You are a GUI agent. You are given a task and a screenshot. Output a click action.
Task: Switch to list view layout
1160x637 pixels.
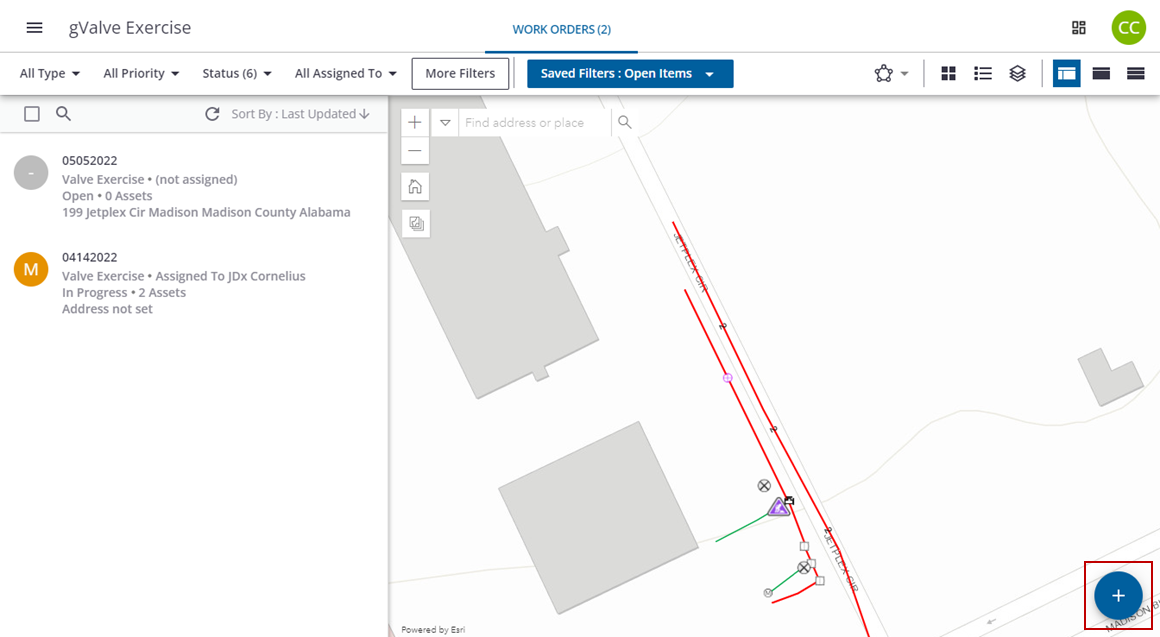click(983, 73)
